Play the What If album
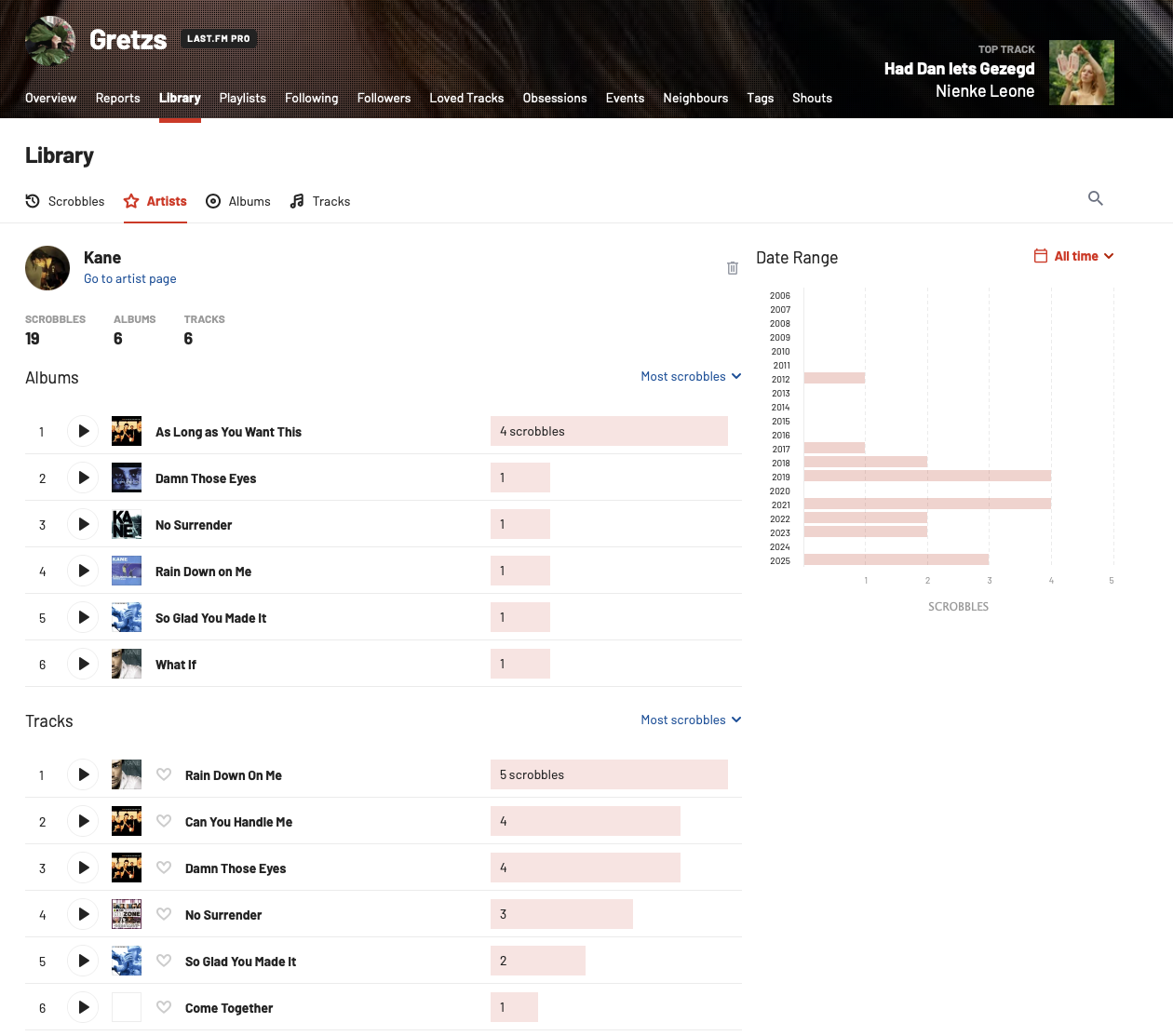The width and height of the screenshot is (1173, 1036). tap(83, 664)
